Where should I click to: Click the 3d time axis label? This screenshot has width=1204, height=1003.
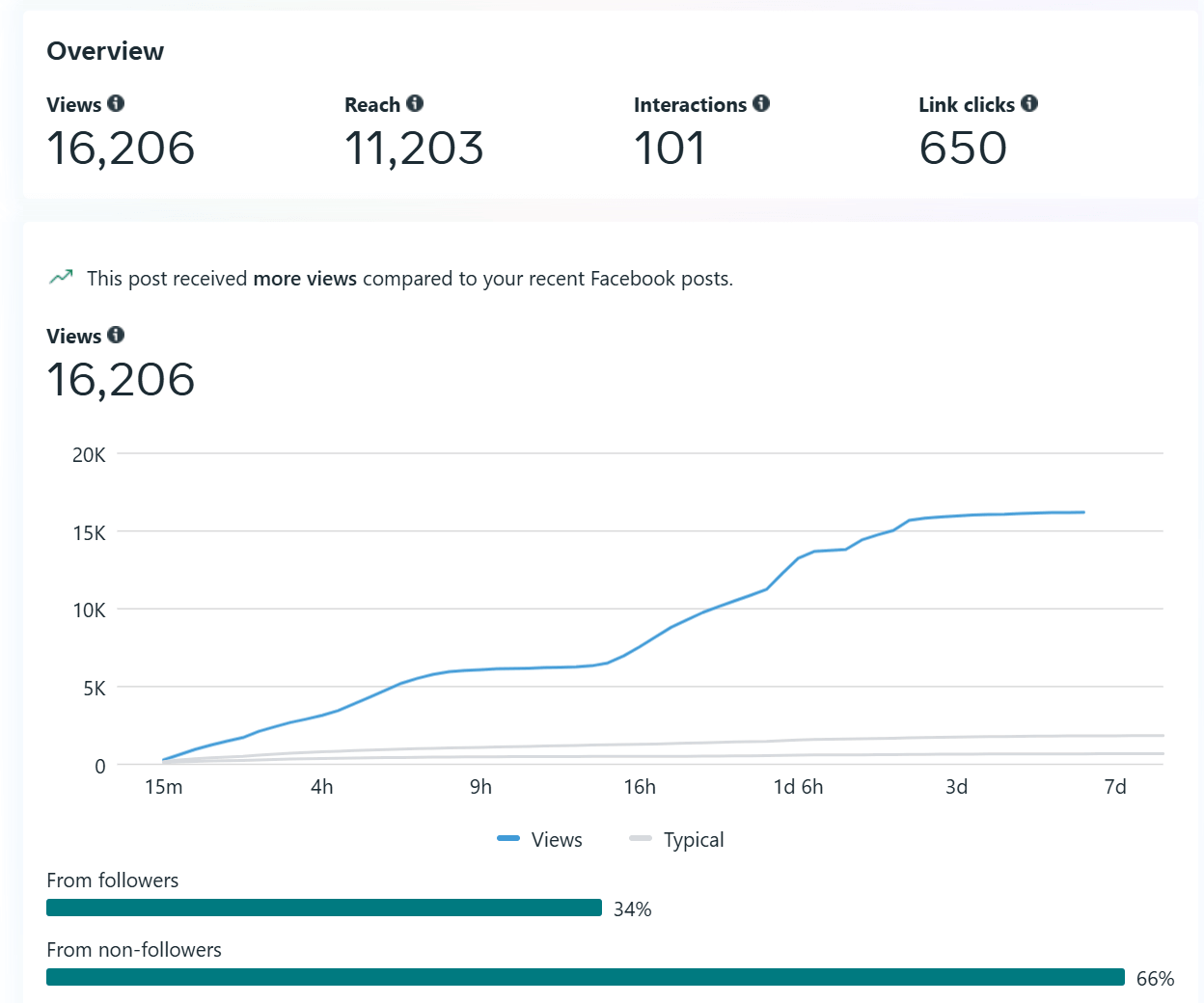956,787
